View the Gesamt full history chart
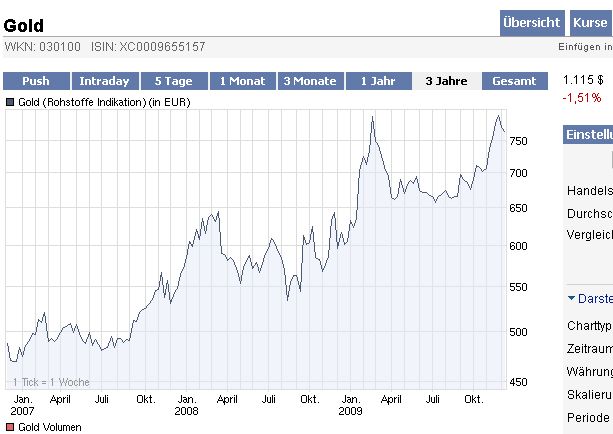613x434 pixels. (x=515, y=82)
